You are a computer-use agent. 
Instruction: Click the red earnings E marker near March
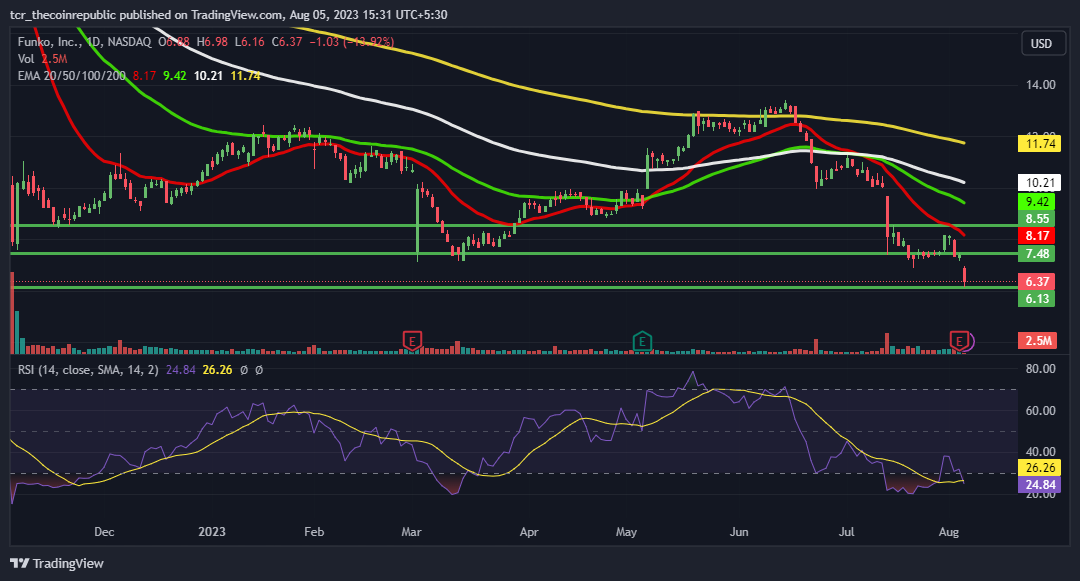click(x=412, y=340)
